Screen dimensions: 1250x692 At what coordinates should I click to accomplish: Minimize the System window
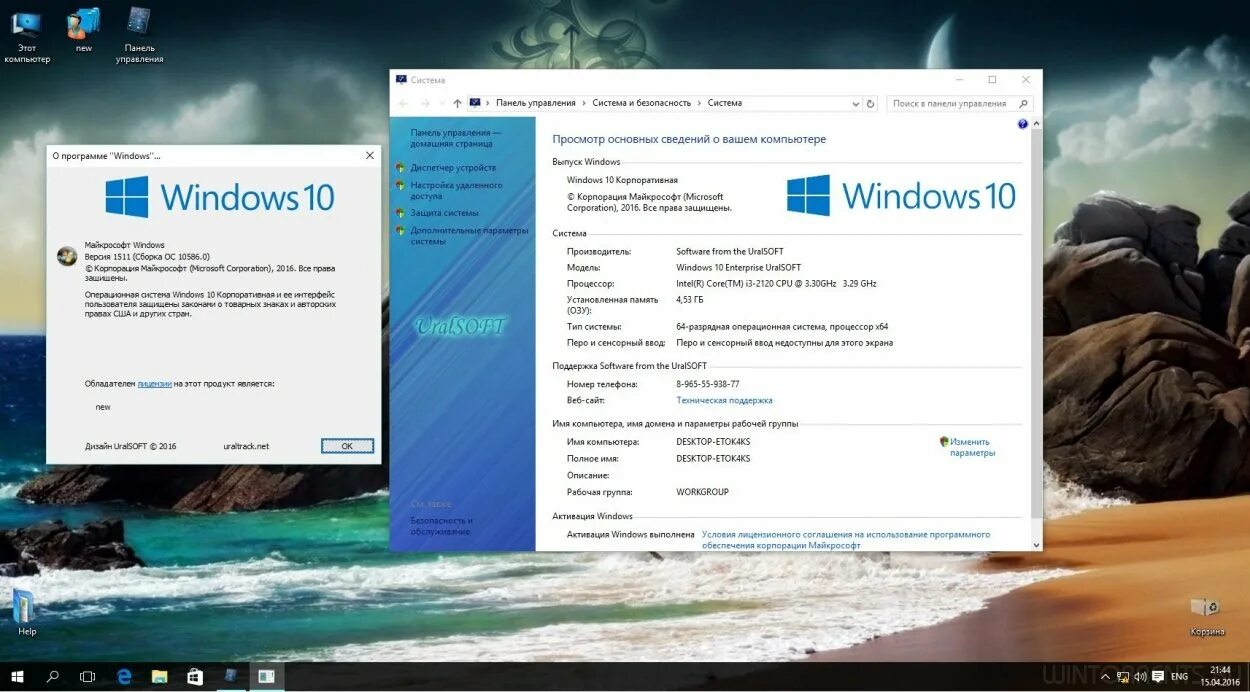click(x=958, y=80)
